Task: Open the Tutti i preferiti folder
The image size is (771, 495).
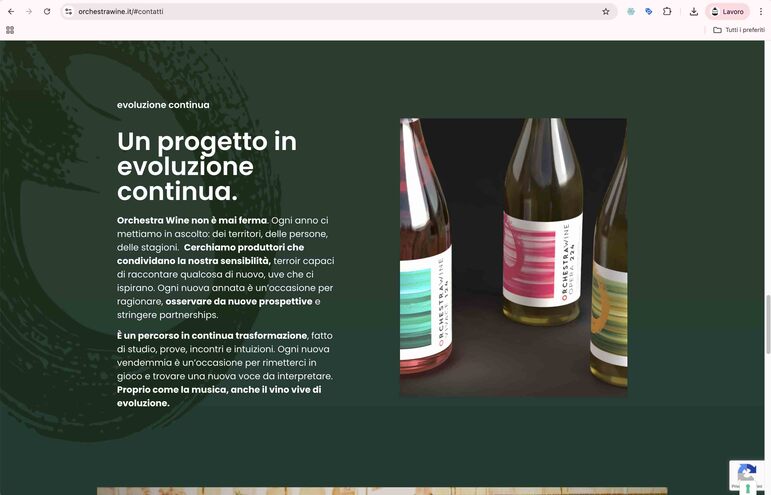Action: 738,30
